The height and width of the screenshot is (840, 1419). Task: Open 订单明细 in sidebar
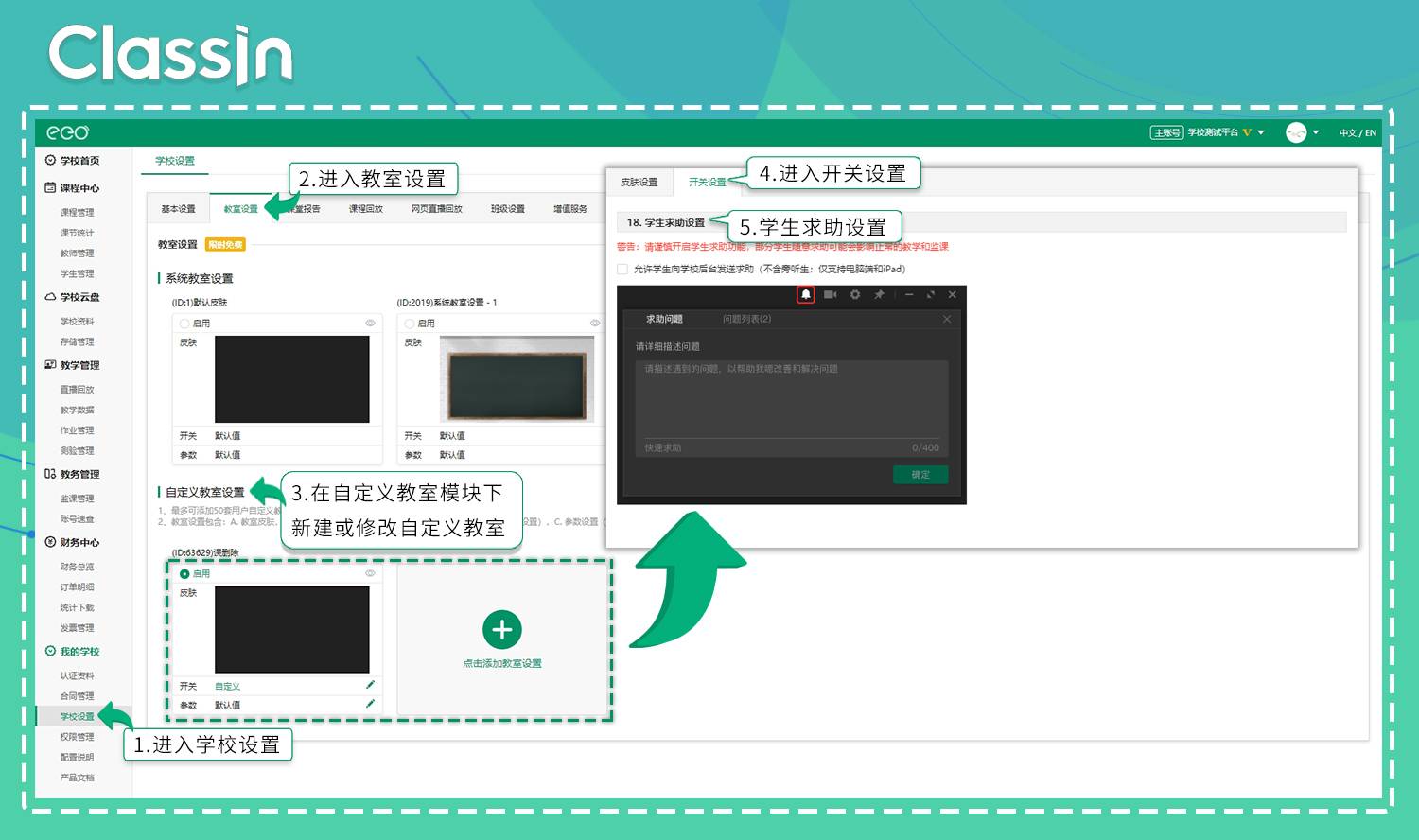[x=77, y=587]
